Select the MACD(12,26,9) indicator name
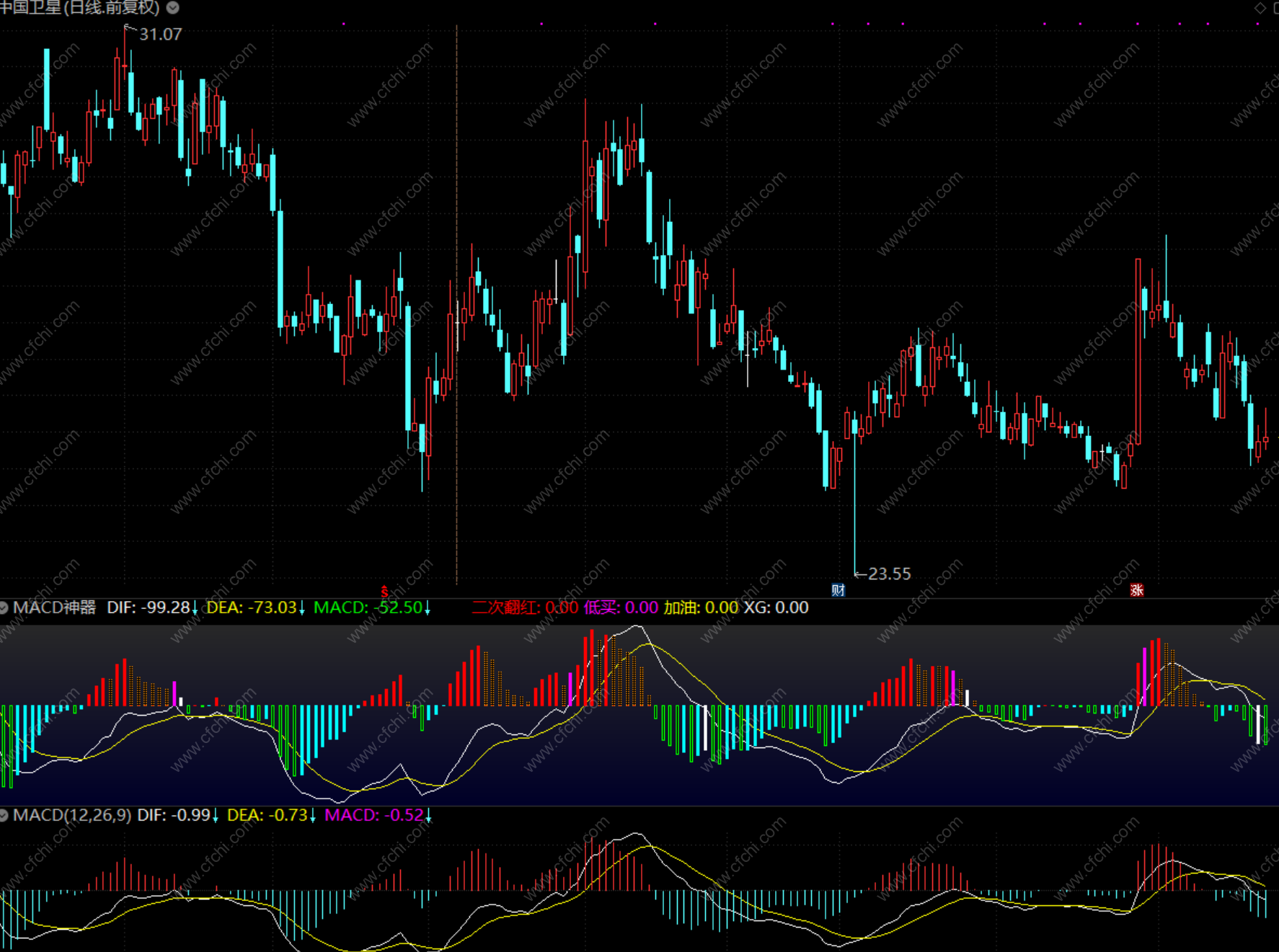1279x952 pixels. 72,815
